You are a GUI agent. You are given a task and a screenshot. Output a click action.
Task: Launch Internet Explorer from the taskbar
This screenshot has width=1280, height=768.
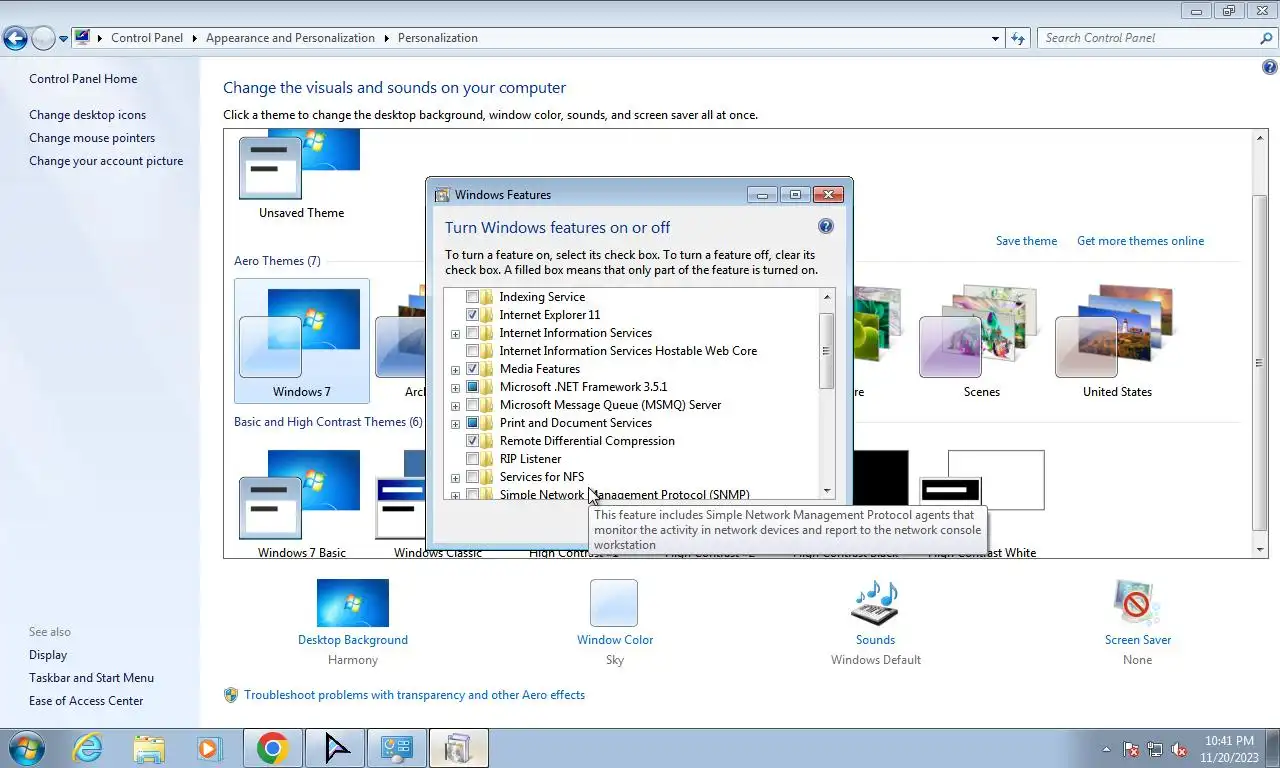point(88,748)
